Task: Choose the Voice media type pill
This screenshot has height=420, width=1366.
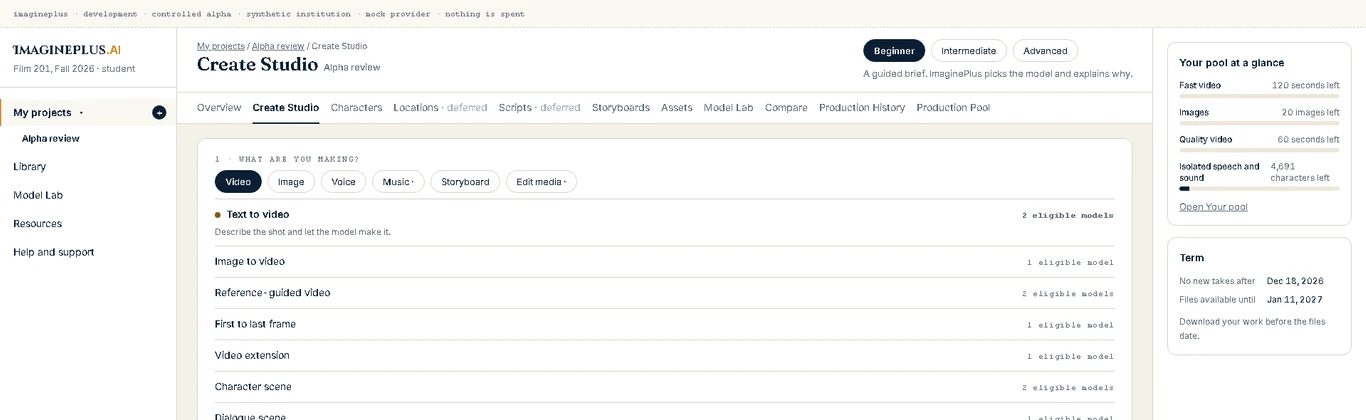Action: click(343, 182)
